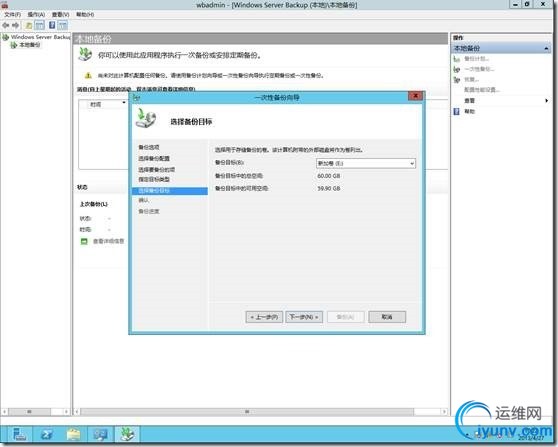The image size is (558, 447).
Task: Click 备份计划... in the Actions pane
Action: (x=477, y=59)
